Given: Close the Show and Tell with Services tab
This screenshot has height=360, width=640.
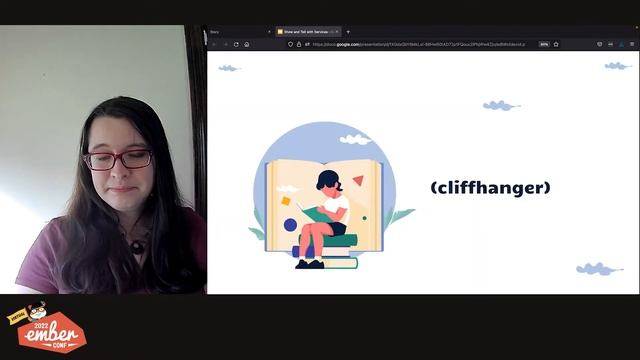Looking at the screenshot, I should coord(337,31).
